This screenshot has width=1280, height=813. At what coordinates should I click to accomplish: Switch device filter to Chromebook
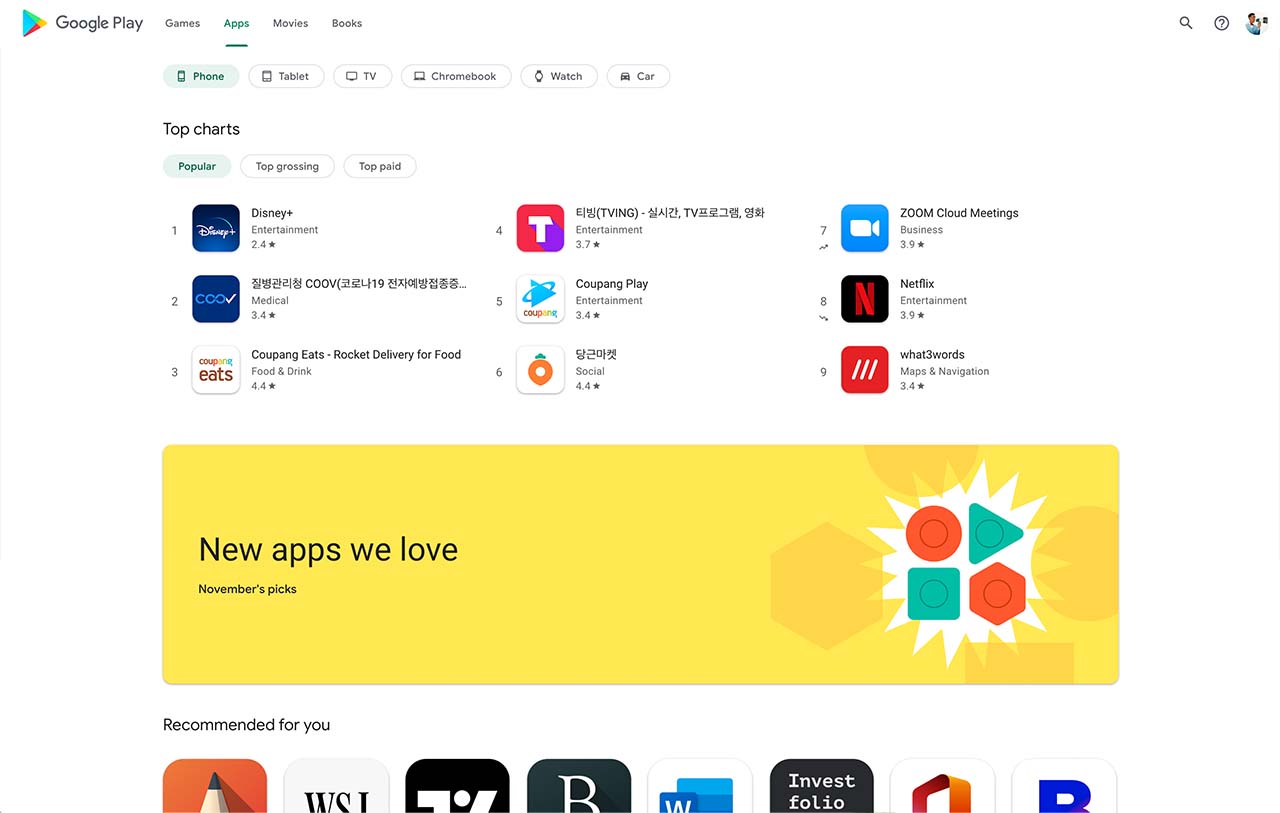tap(456, 76)
